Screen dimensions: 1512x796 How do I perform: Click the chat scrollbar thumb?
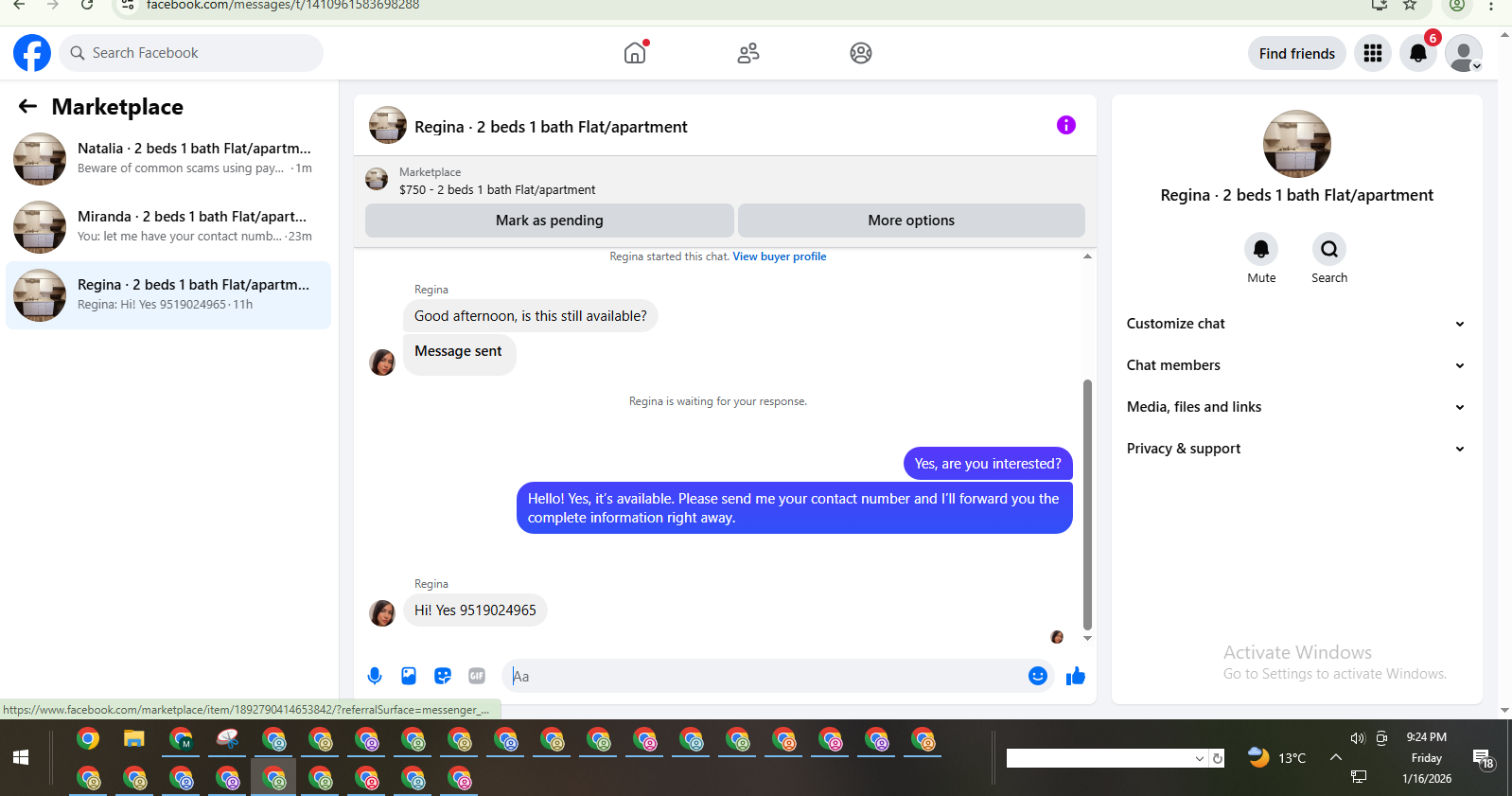1087,504
